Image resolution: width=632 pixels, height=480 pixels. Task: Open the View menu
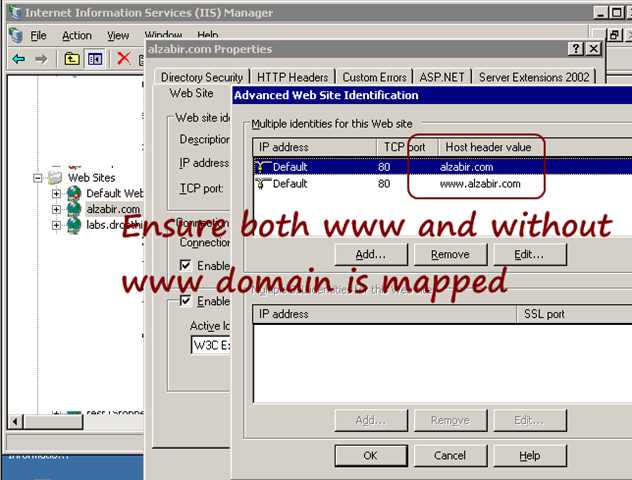[118, 36]
